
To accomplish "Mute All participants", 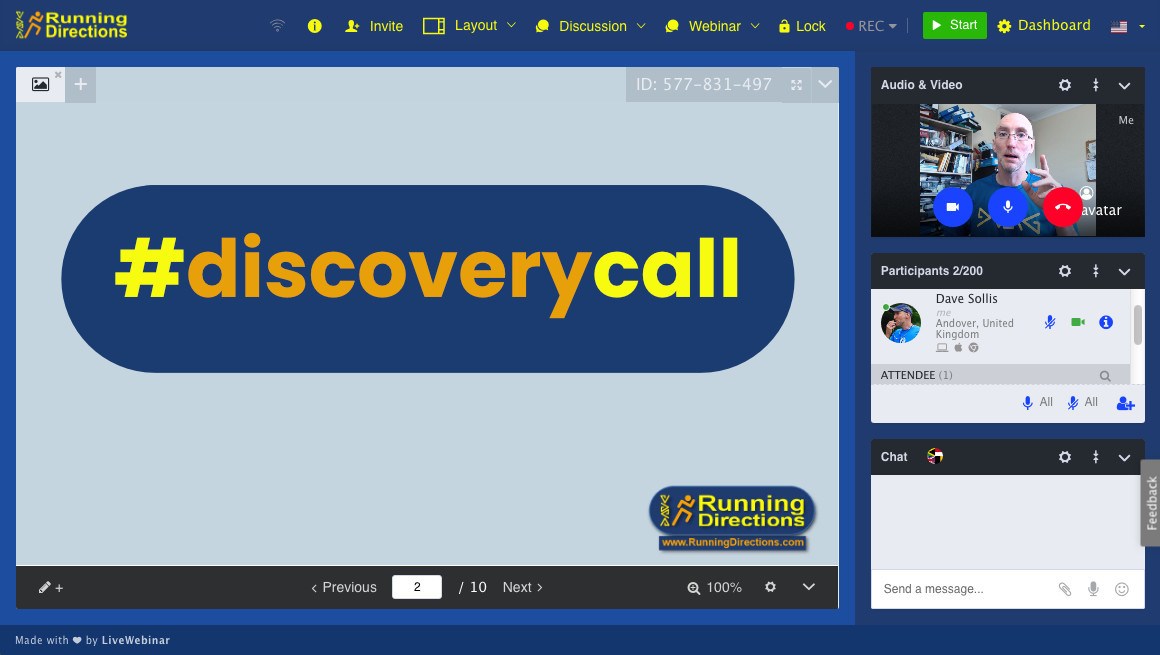I will tap(1082, 403).
